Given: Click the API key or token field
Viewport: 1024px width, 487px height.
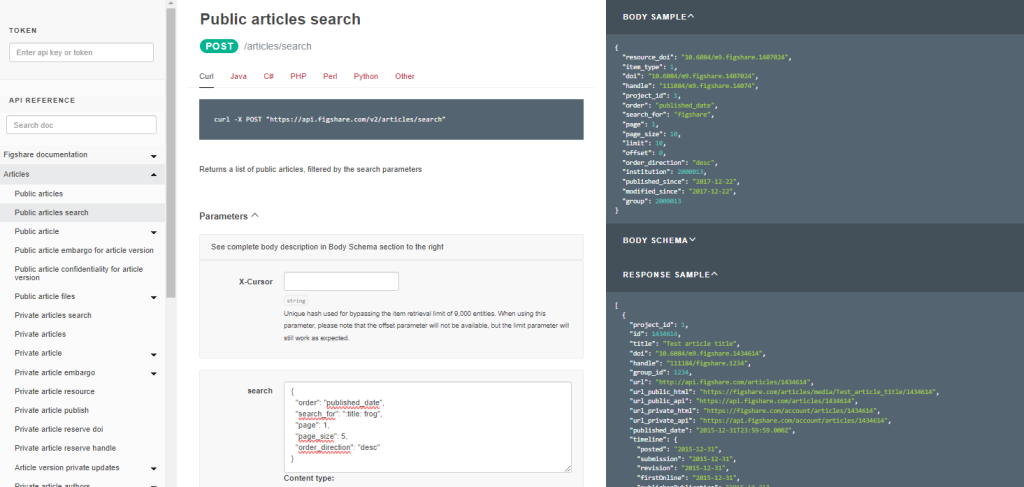Looking at the screenshot, I should tap(81, 52).
